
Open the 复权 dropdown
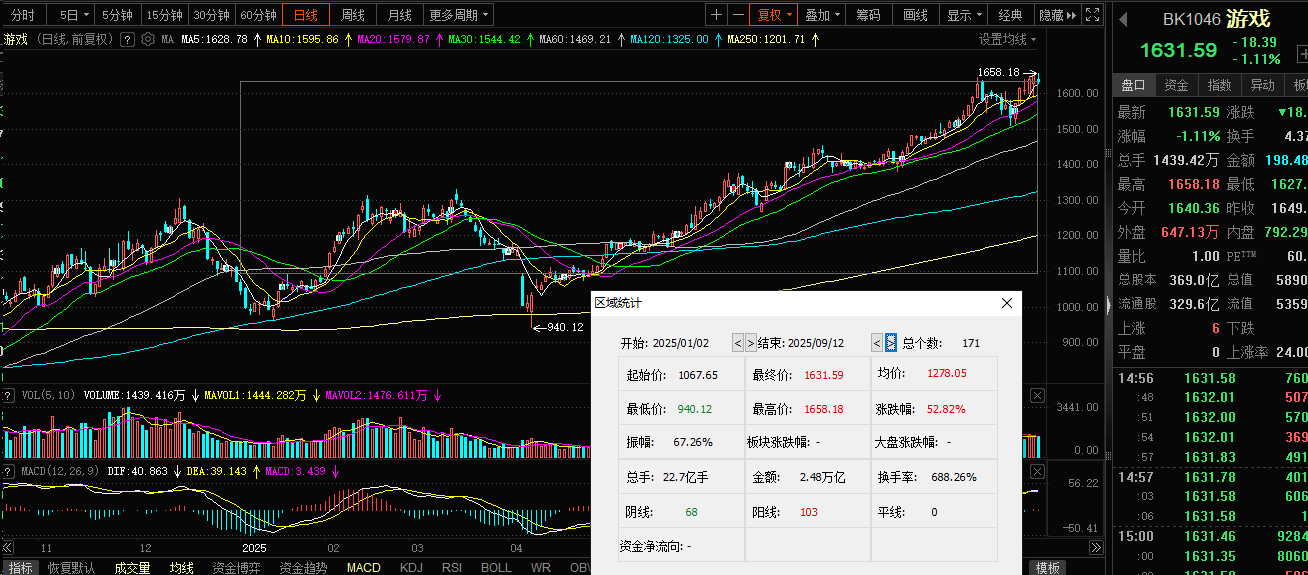tap(775, 15)
